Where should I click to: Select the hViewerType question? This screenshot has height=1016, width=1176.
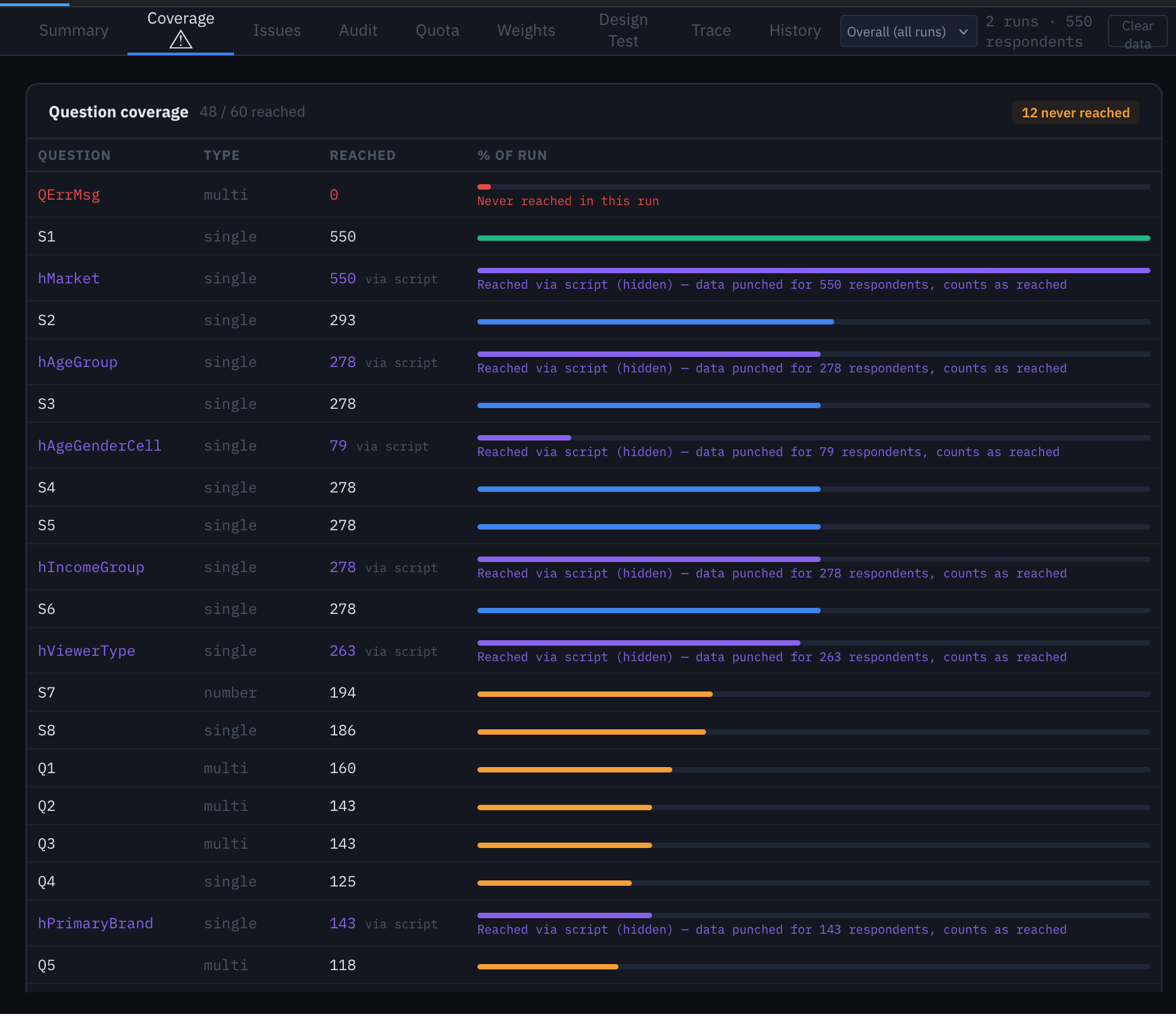point(86,651)
